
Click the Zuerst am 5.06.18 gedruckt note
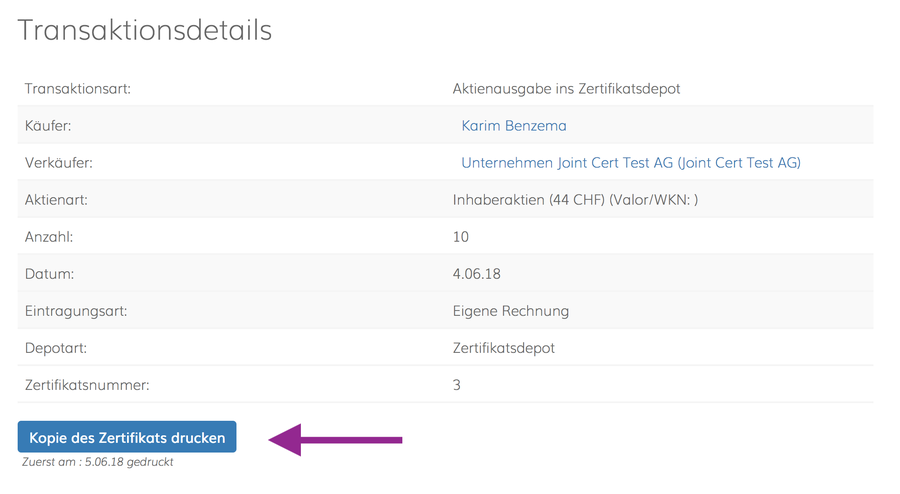point(98,462)
